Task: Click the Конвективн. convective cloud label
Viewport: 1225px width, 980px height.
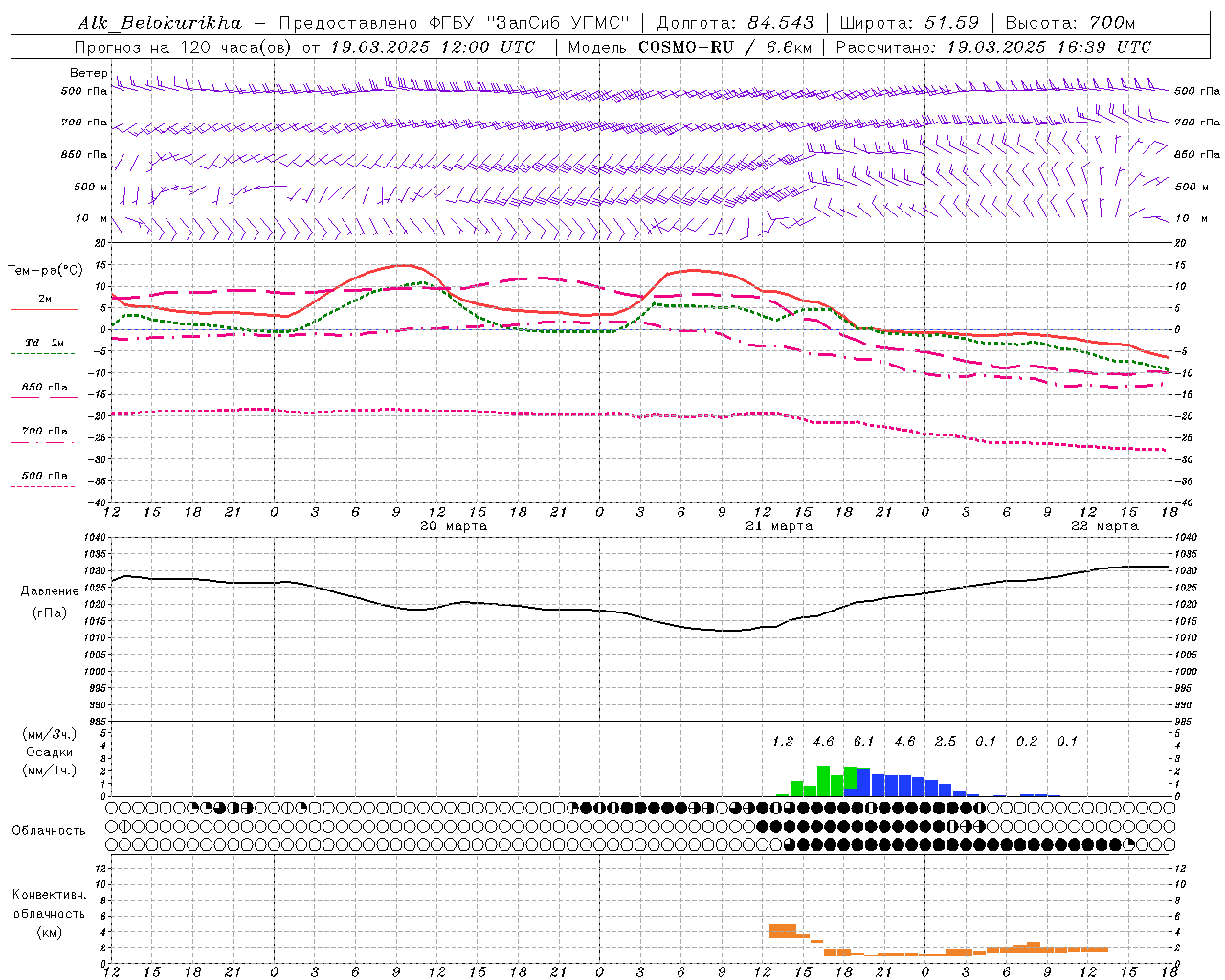Action: 50,895
